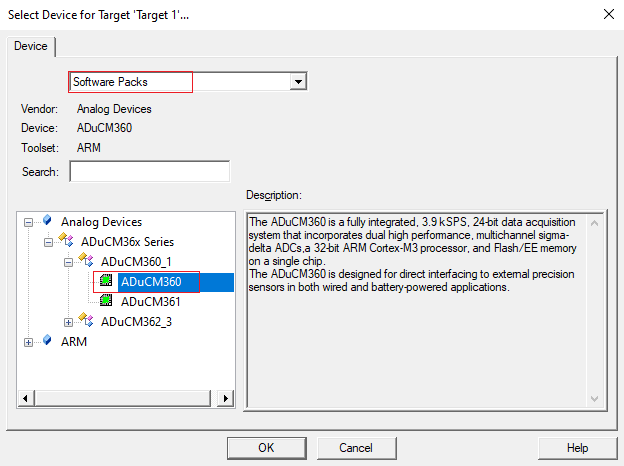Viewport: 624px width, 466px height.
Task: Click the ADuCM360_1 subfamily icon
Action: 86,260
